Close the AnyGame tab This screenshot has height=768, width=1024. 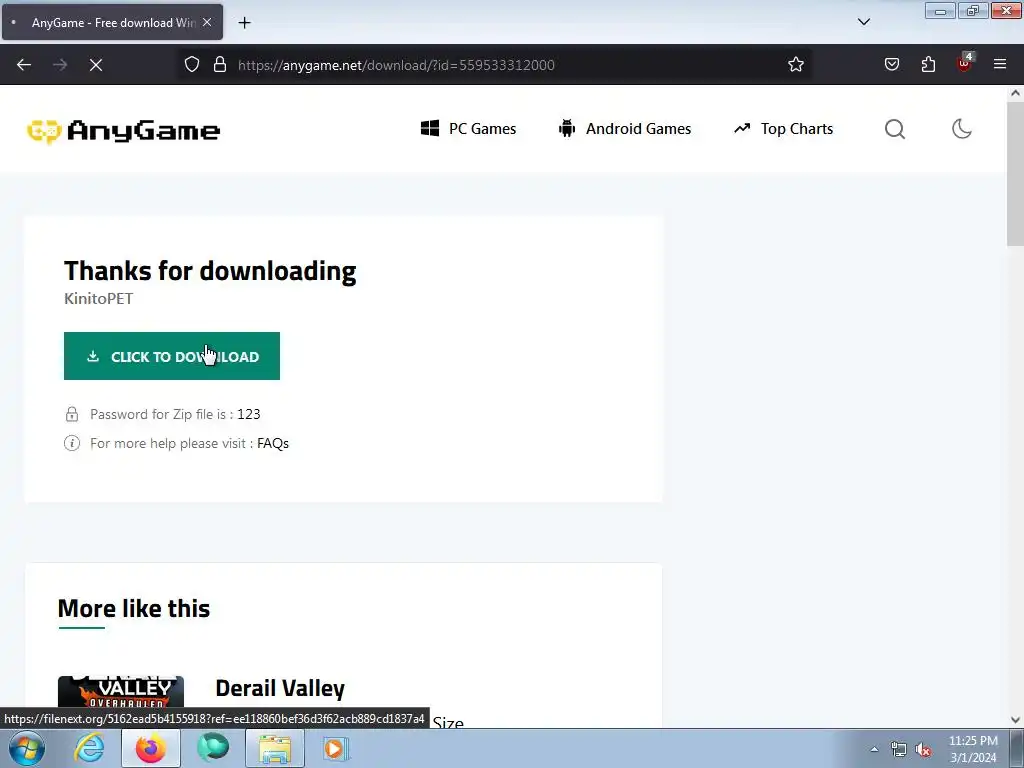(207, 22)
